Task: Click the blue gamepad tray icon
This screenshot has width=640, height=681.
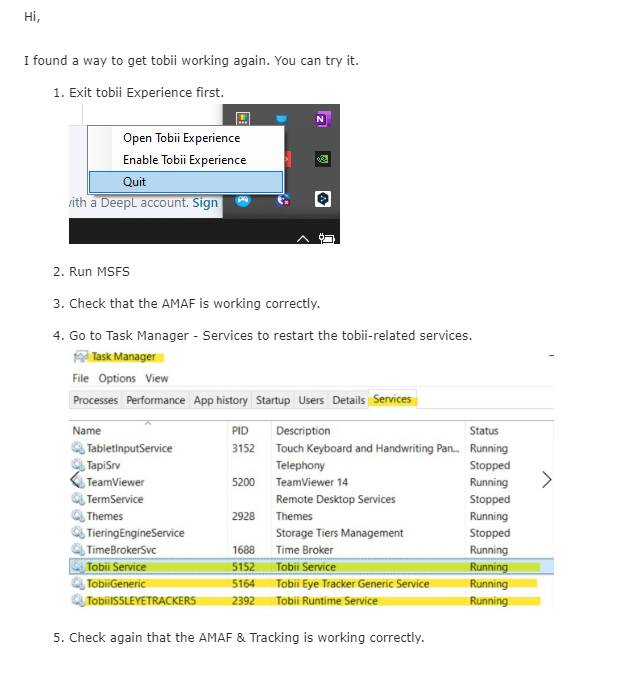Action: click(243, 200)
